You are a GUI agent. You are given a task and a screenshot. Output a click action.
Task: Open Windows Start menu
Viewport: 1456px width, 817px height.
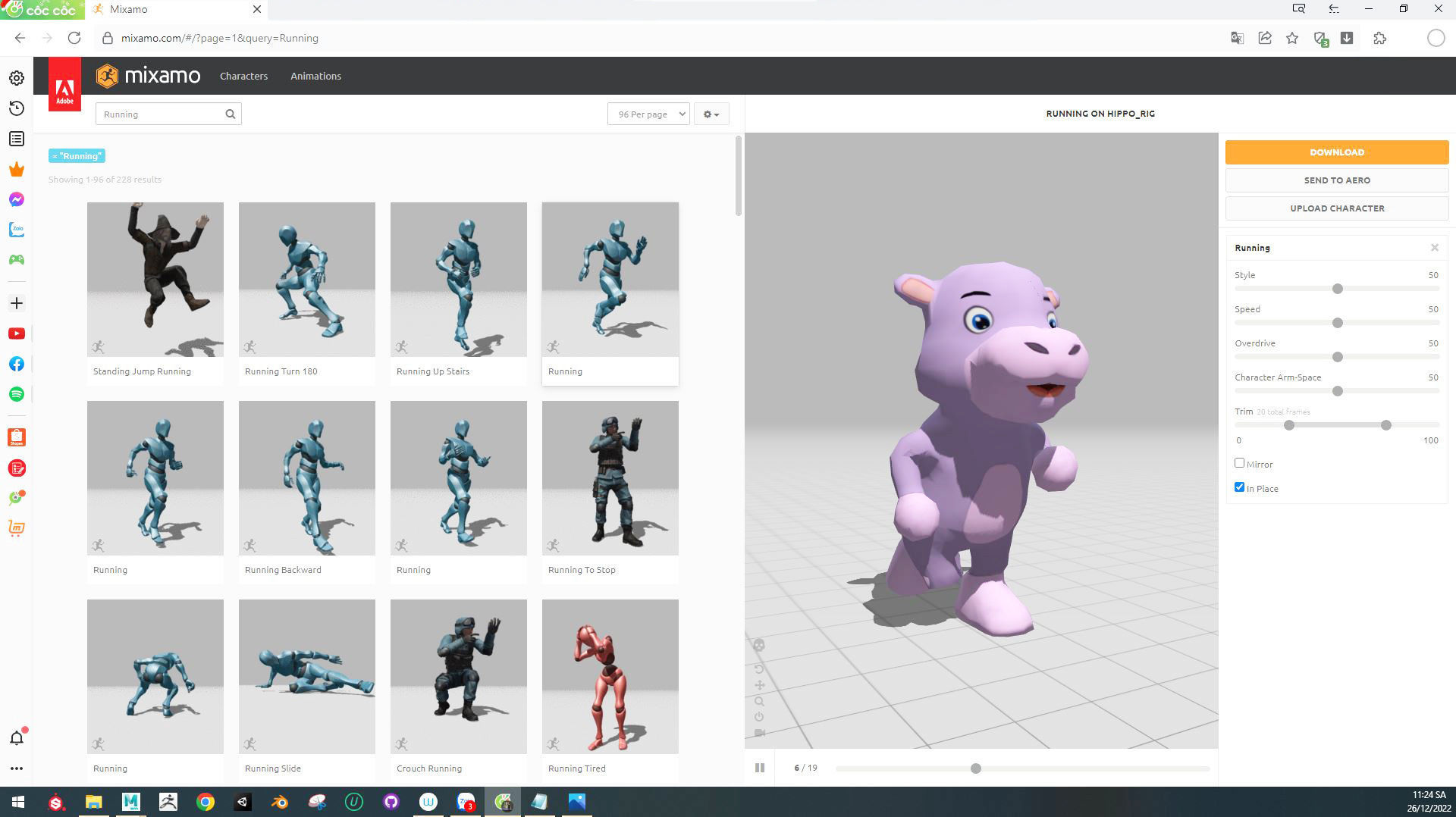coord(18,802)
